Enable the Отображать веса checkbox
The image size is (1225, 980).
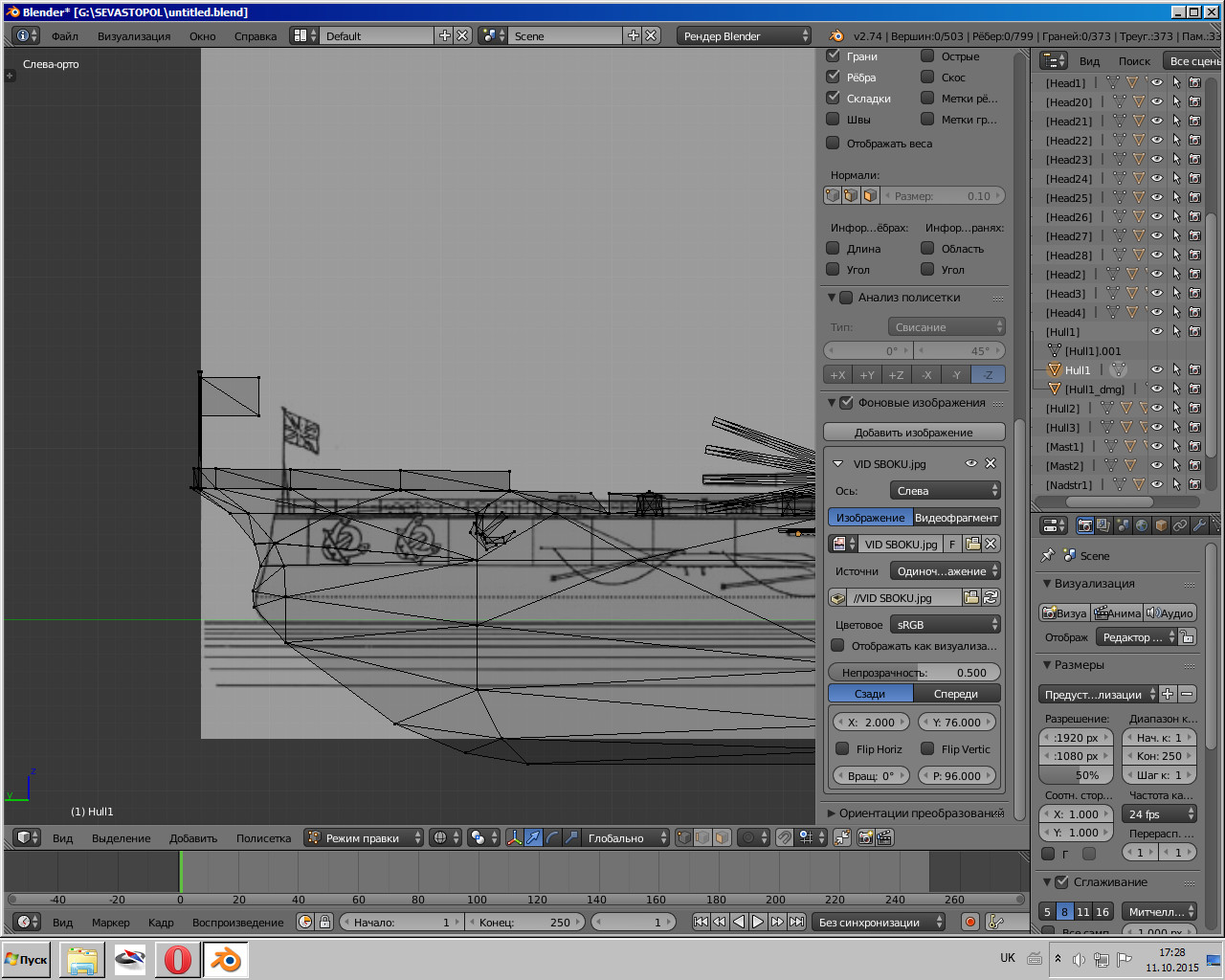click(x=833, y=143)
